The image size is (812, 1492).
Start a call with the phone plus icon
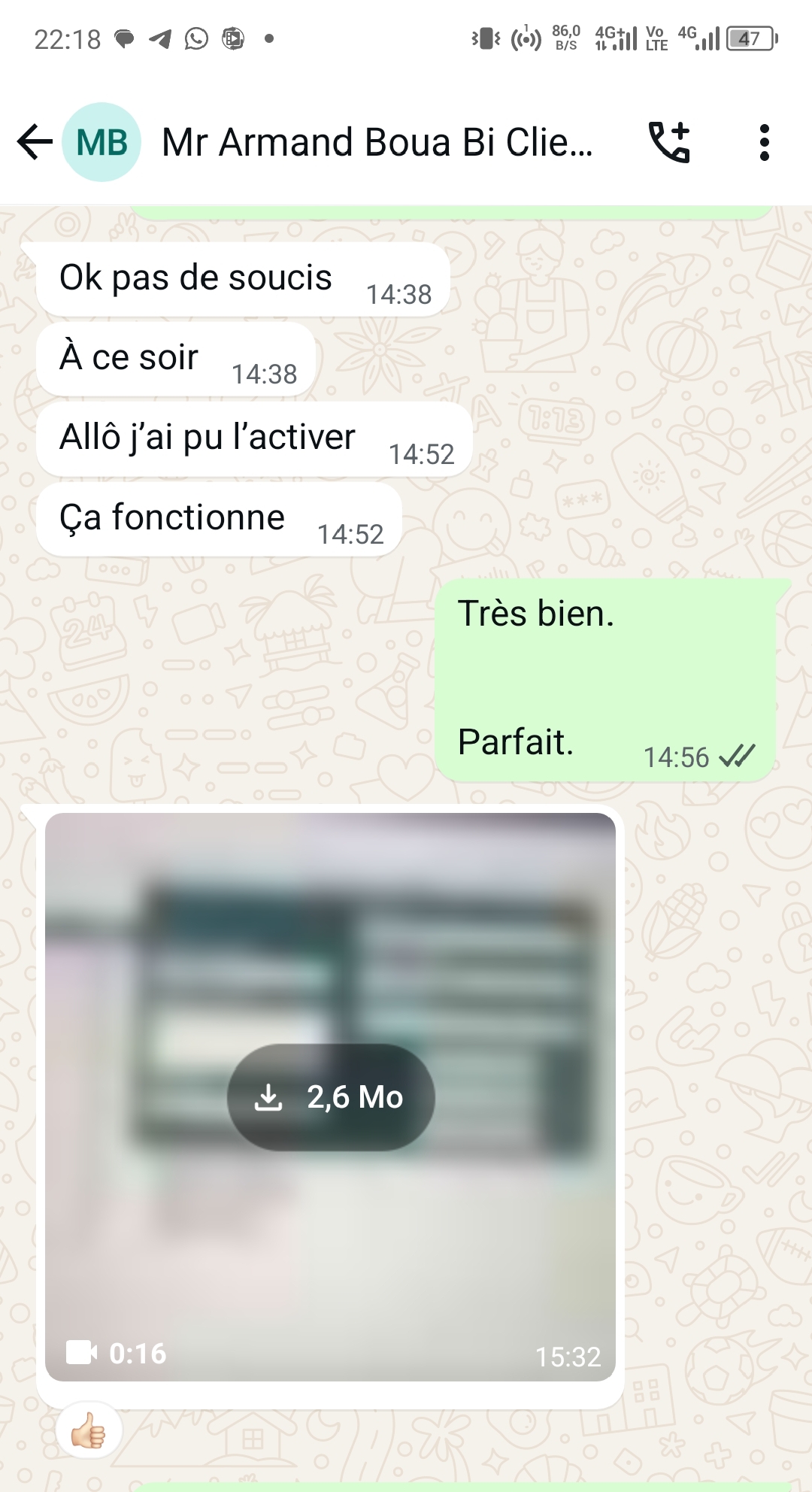click(x=669, y=142)
